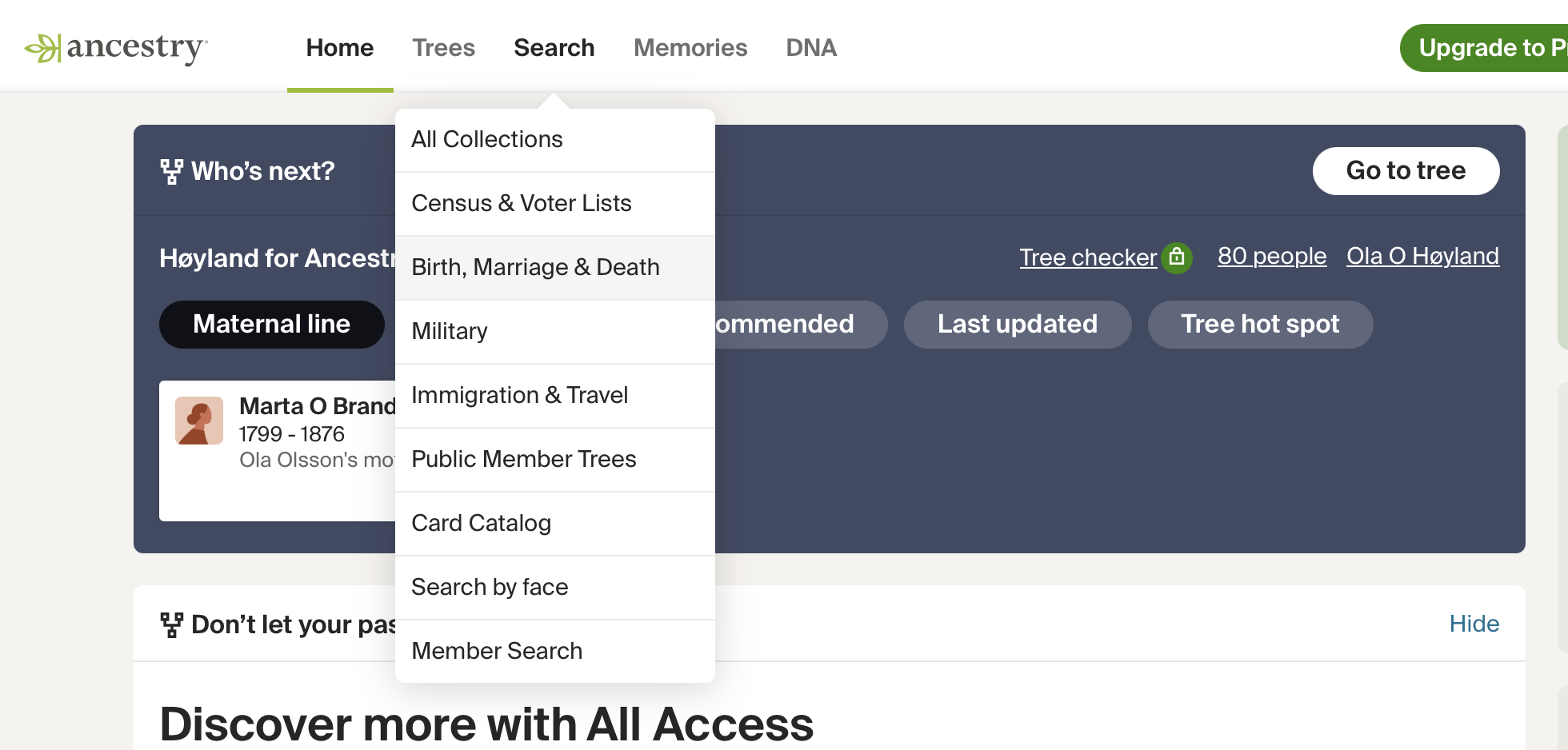
Task: Hide the "Don't let your past" section
Action: (1474, 624)
